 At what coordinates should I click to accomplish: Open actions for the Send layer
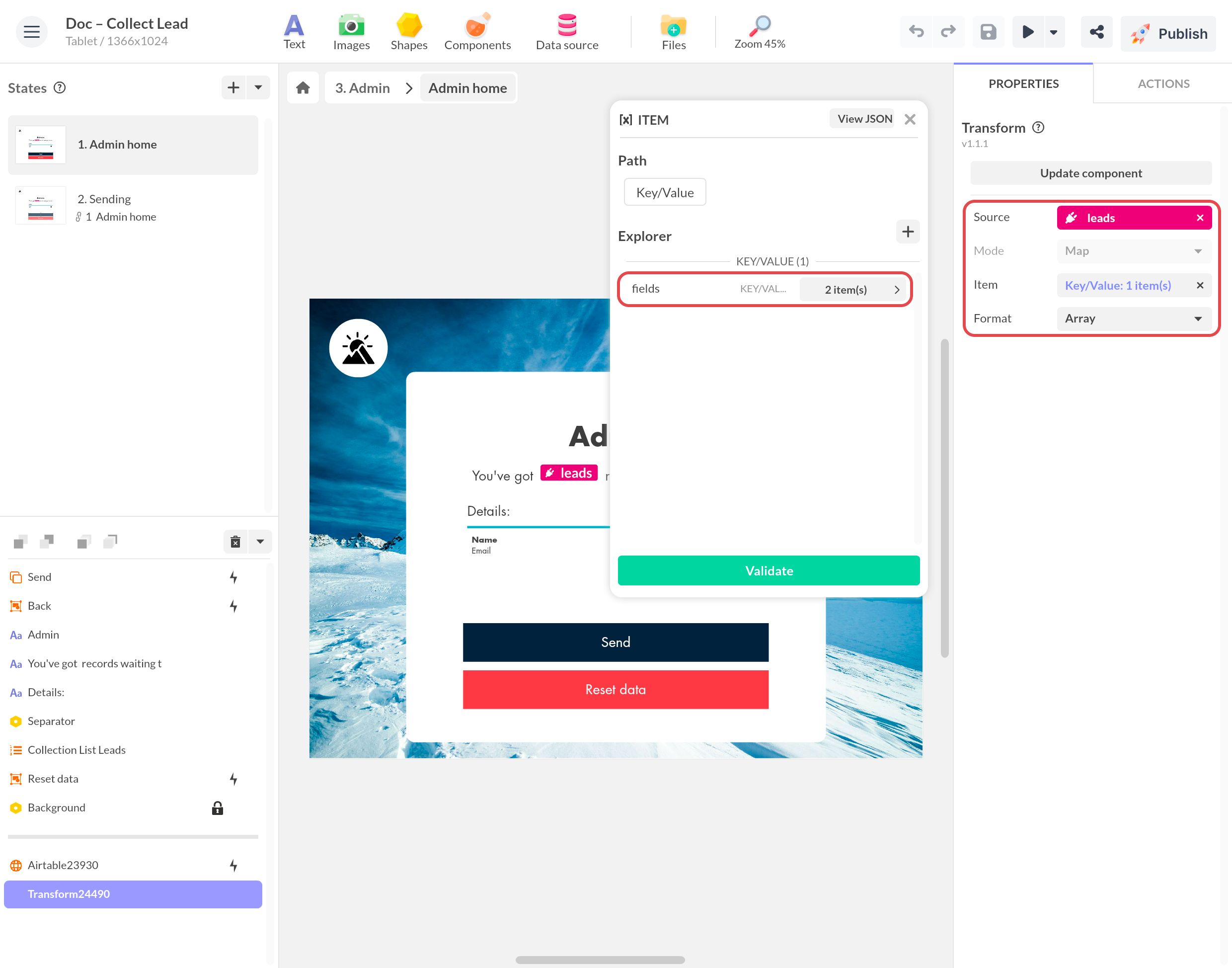coord(233,577)
